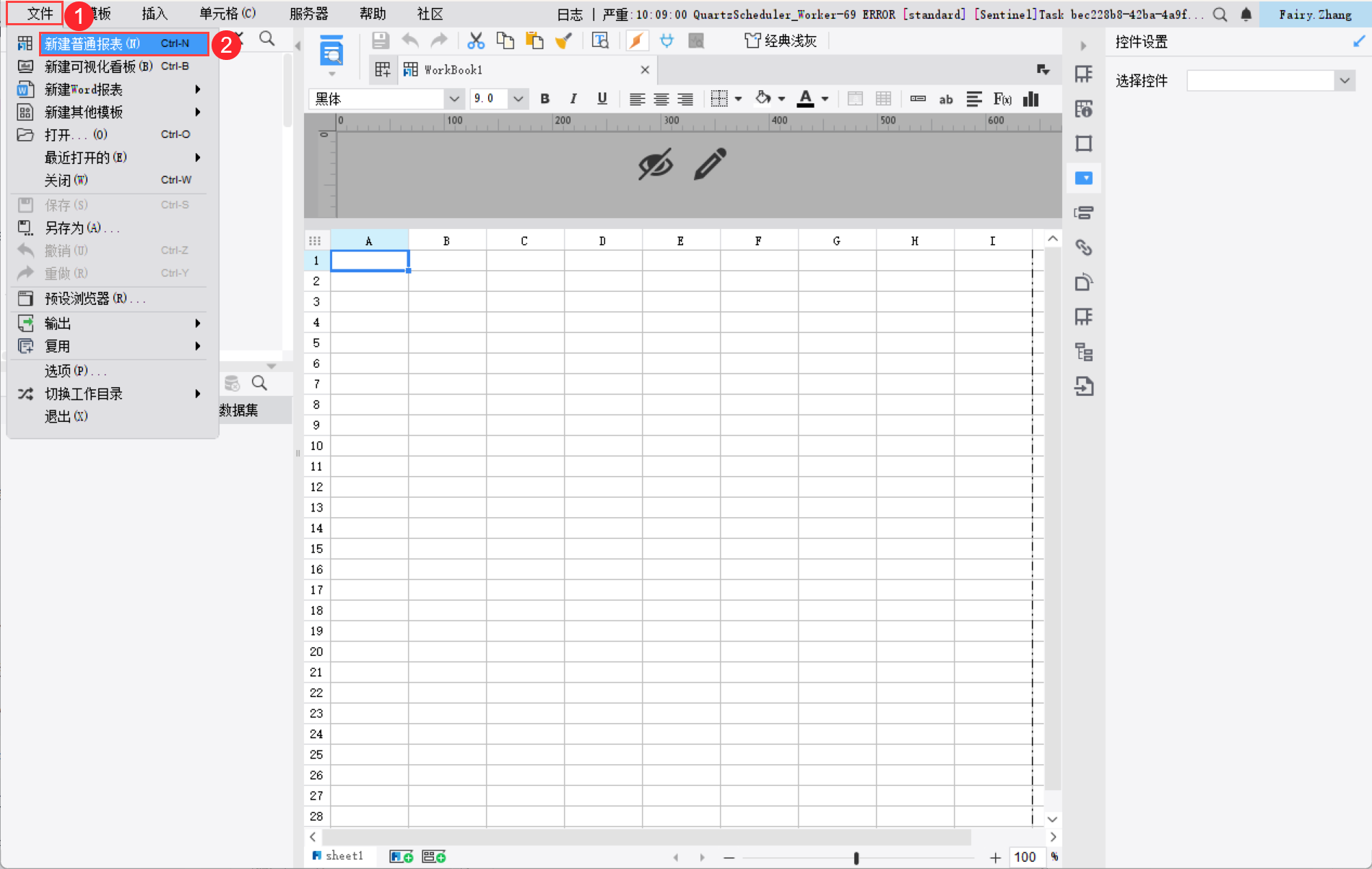Open the border style dropdown arrow
This screenshot has height=869, width=1372.
[738, 99]
